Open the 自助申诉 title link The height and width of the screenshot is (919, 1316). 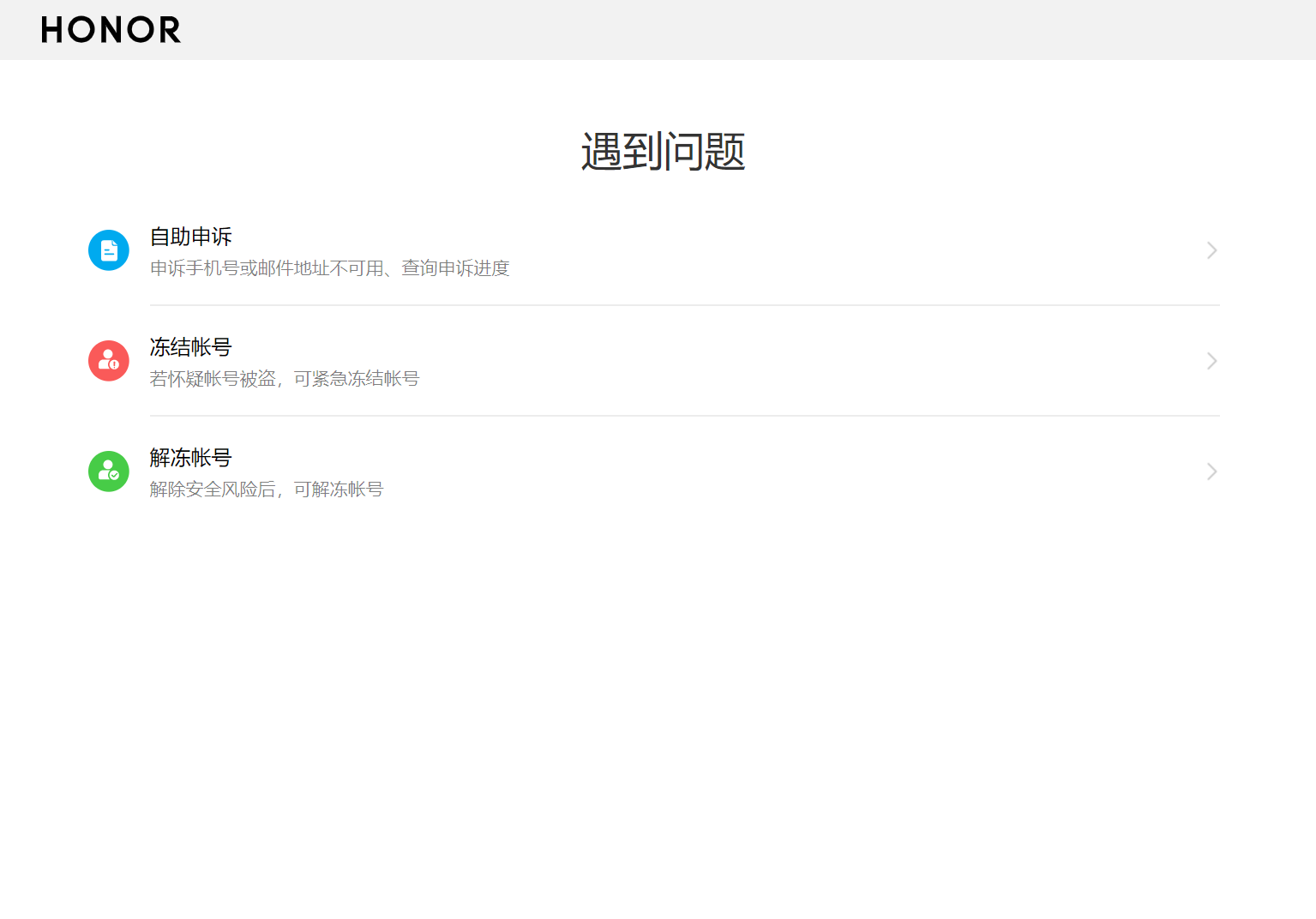(x=191, y=237)
